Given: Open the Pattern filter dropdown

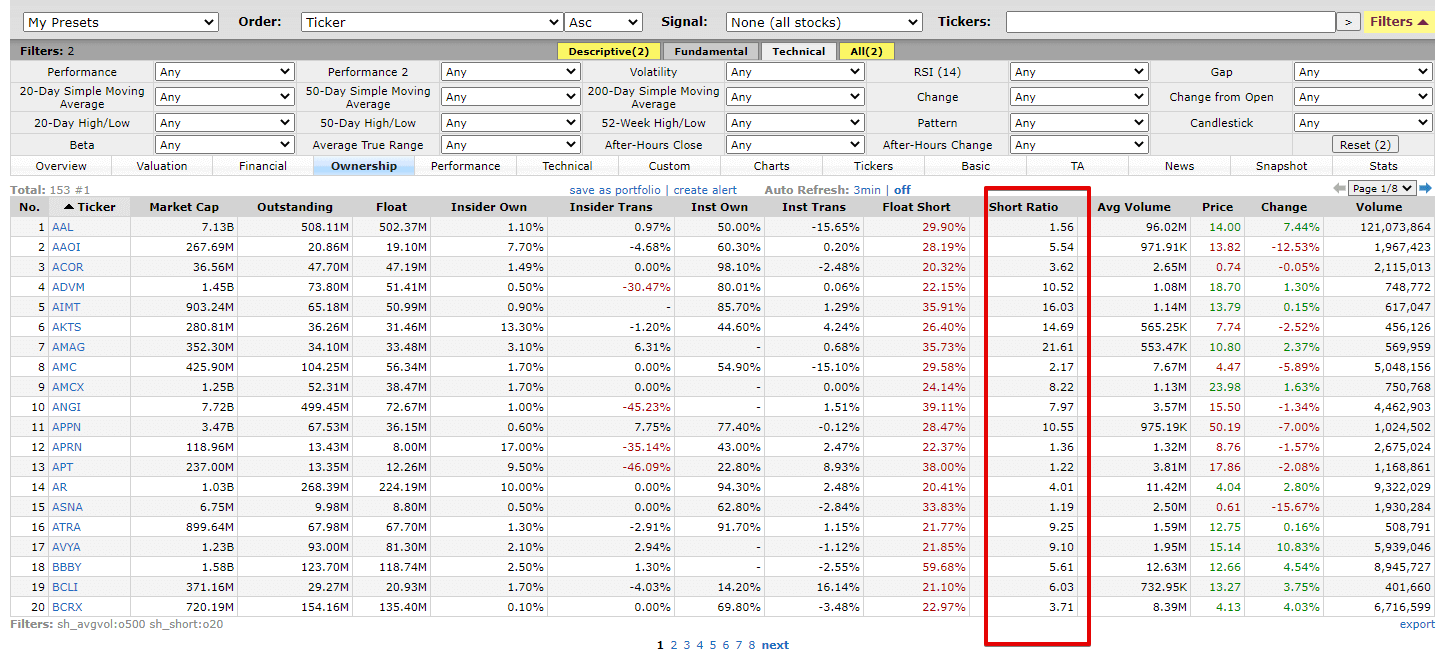Looking at the screenshot, I should pos(1079,121).
